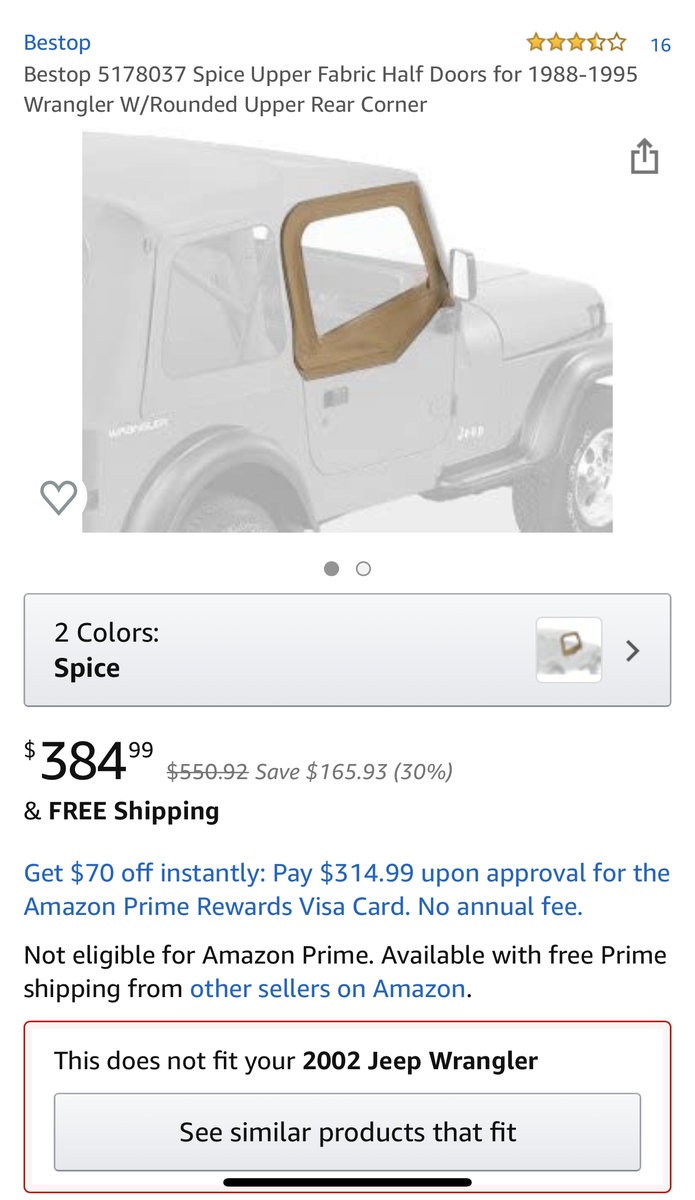Tap the share icon beside product image
This screenshot has height=1200, width=695.
644,157
